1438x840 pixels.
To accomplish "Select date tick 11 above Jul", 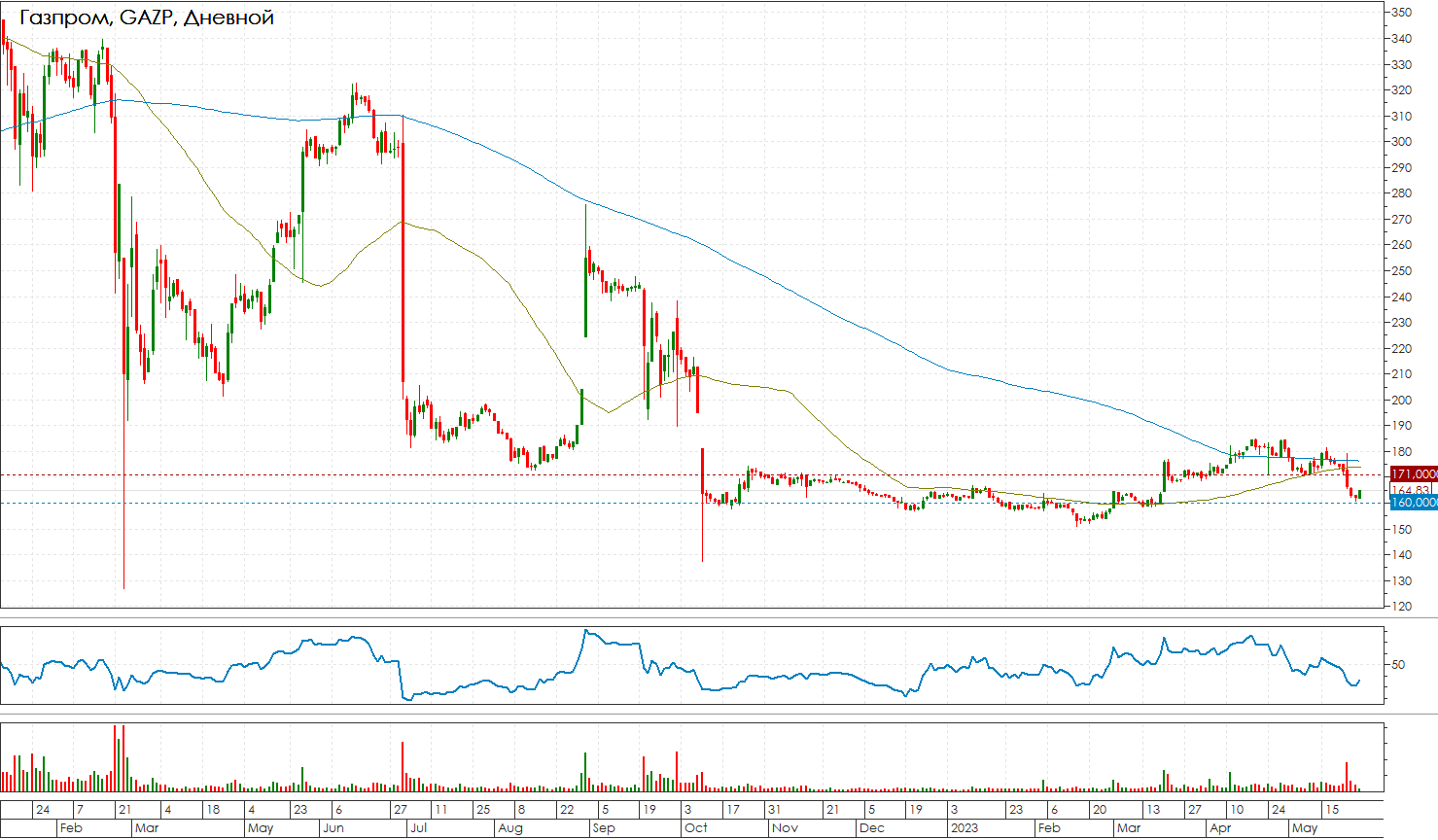I will click(x=440, y=810).
